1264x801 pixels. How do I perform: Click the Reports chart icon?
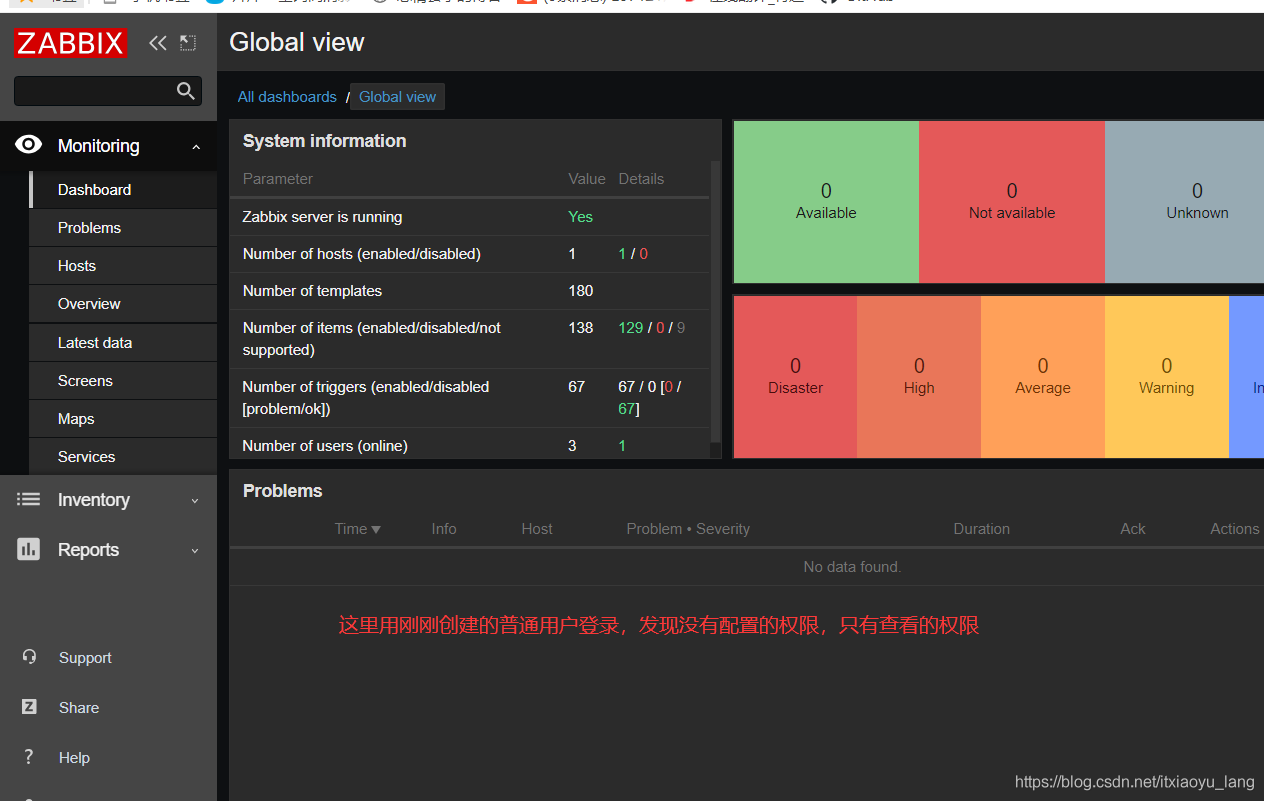pyautogui.click(x=28, y=549)
